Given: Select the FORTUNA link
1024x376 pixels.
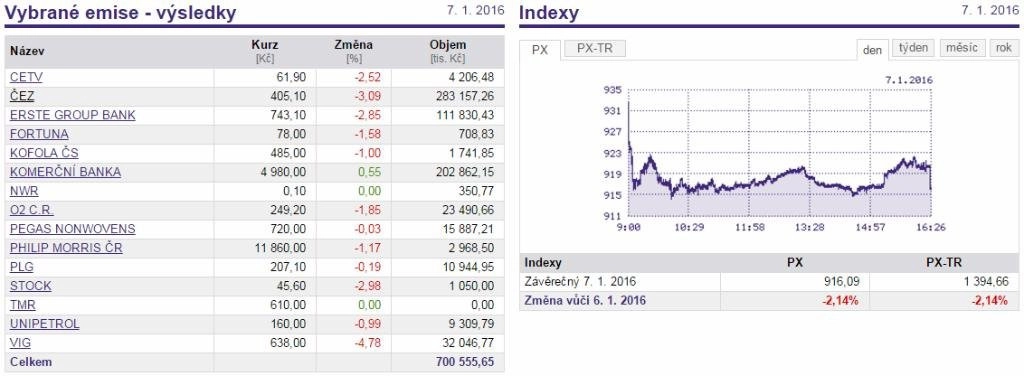Looking at the screenshot, I should click(39, 134).
